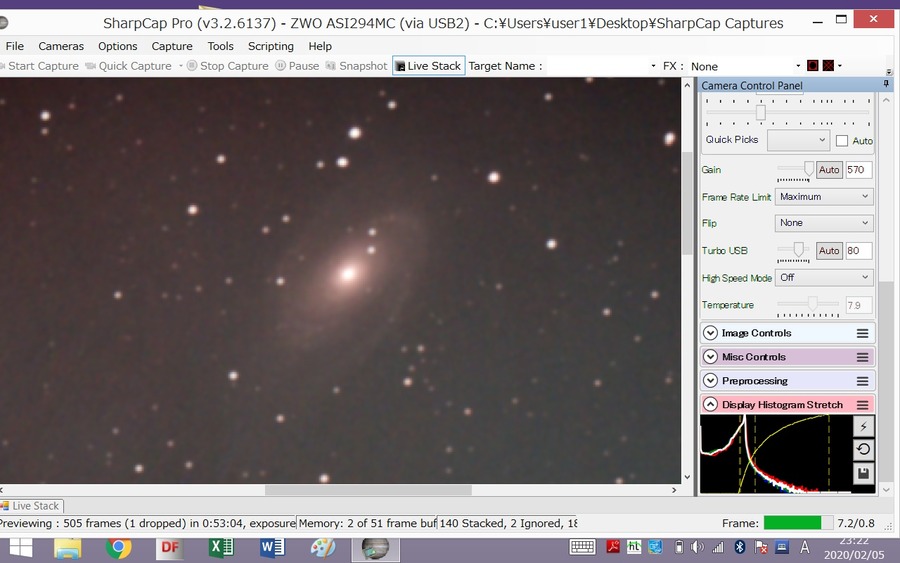
Task: Open the Flip dropdown
Action: pyautogui.click(x=824, y=223)
